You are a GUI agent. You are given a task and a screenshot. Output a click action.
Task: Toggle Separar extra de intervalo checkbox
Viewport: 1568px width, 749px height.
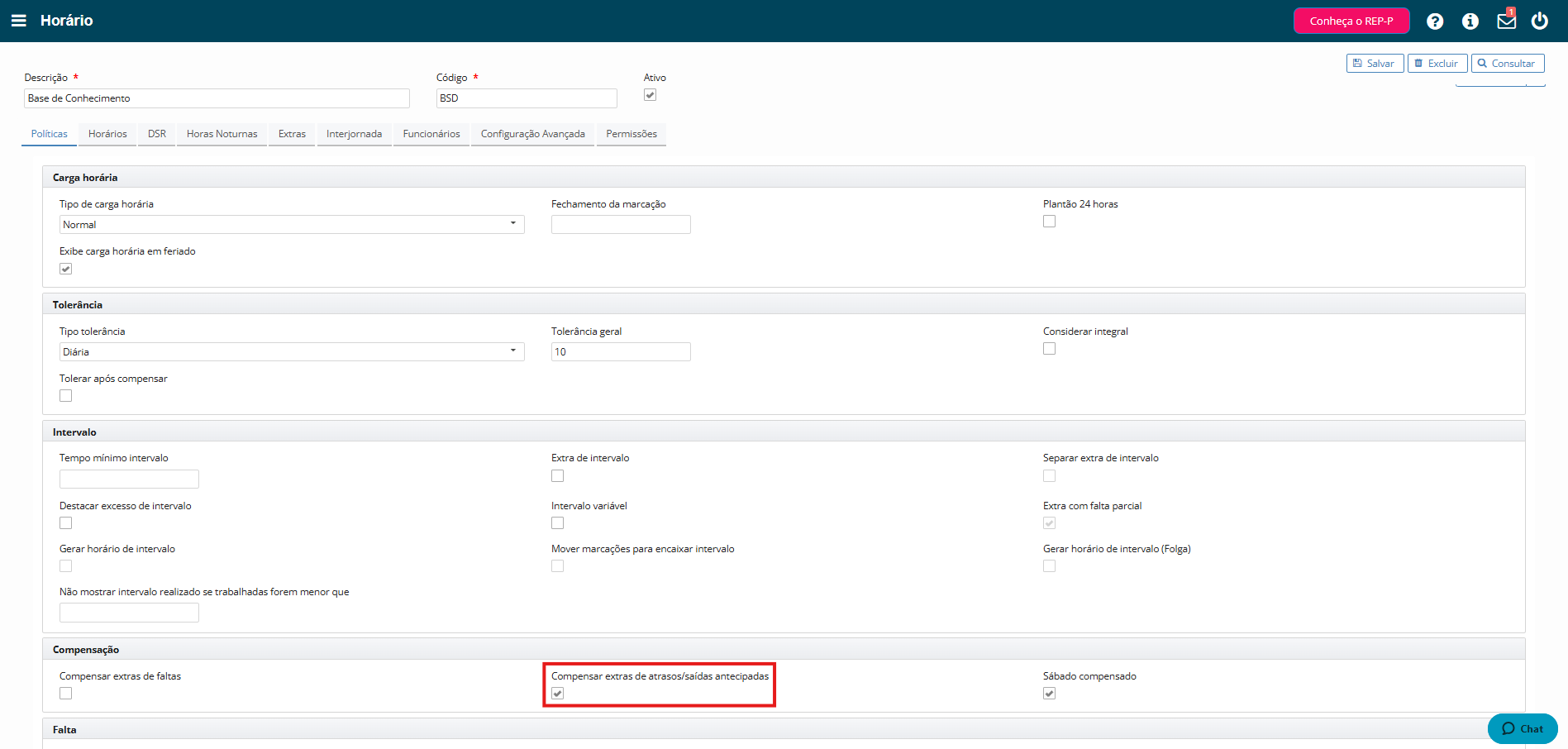pyautogui.click(x=1050, y=476)
